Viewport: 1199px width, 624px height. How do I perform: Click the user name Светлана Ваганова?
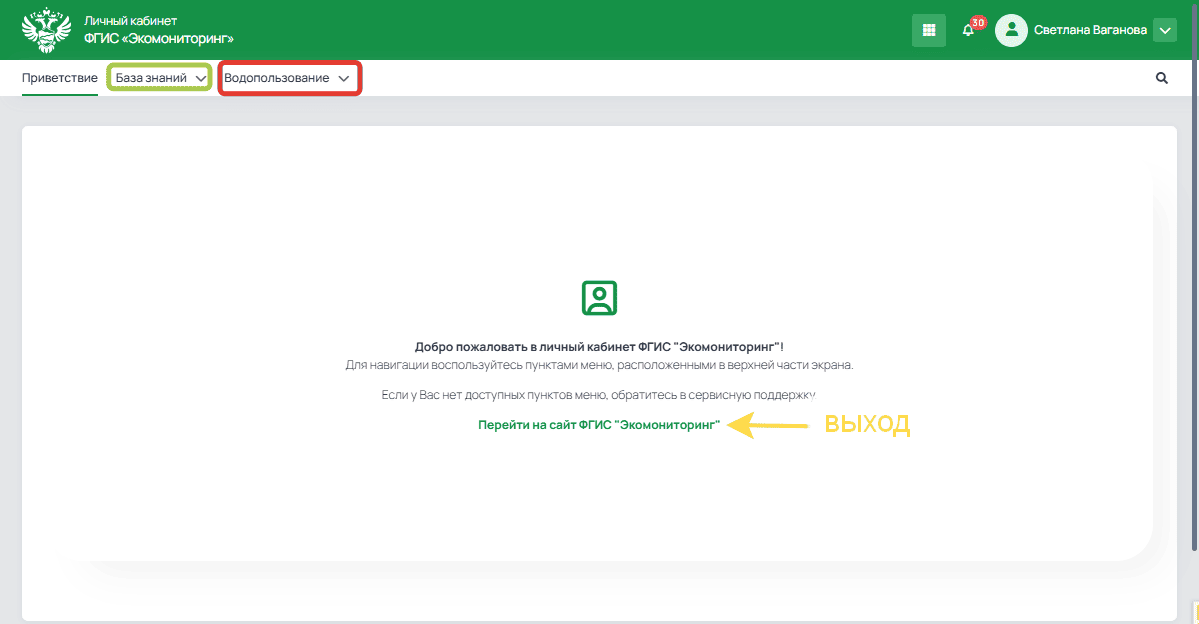1090,31
